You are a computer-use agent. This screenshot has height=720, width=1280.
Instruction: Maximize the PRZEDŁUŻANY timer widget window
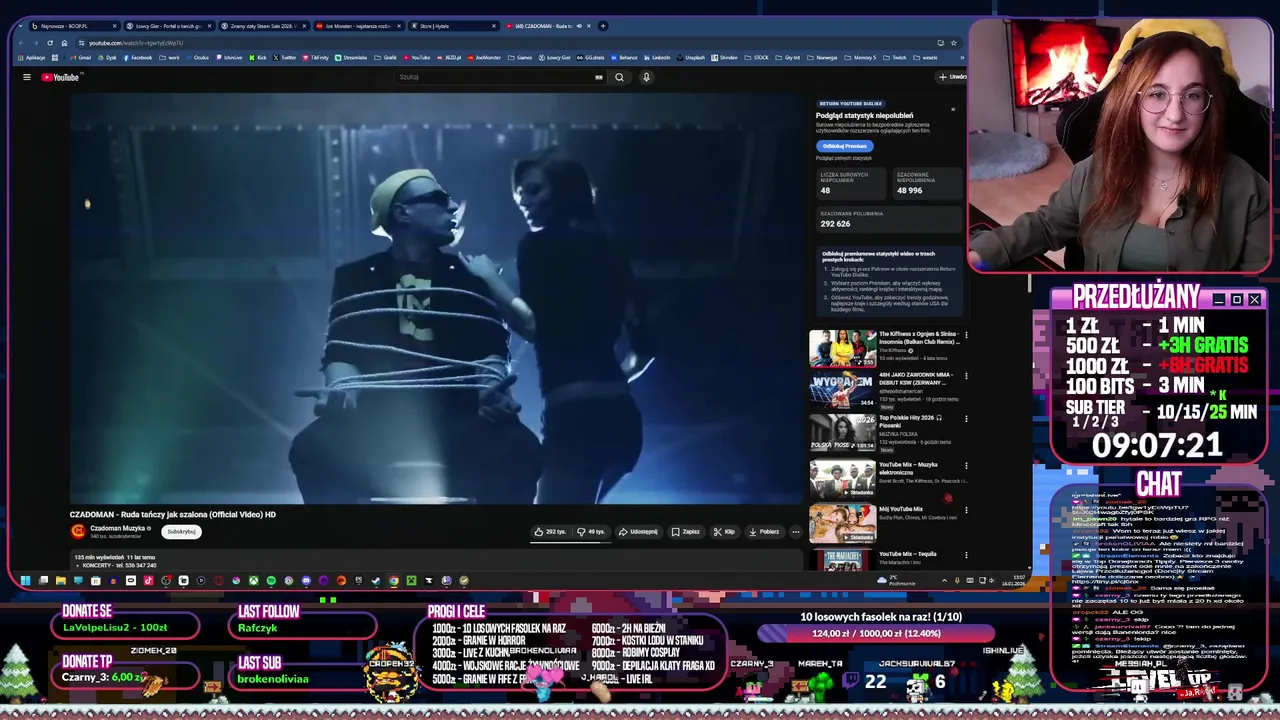(1236, 299)
